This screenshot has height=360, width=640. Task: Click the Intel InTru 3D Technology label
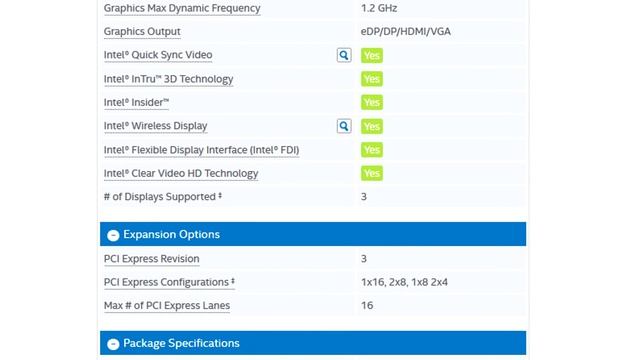[x=169, y=79]
